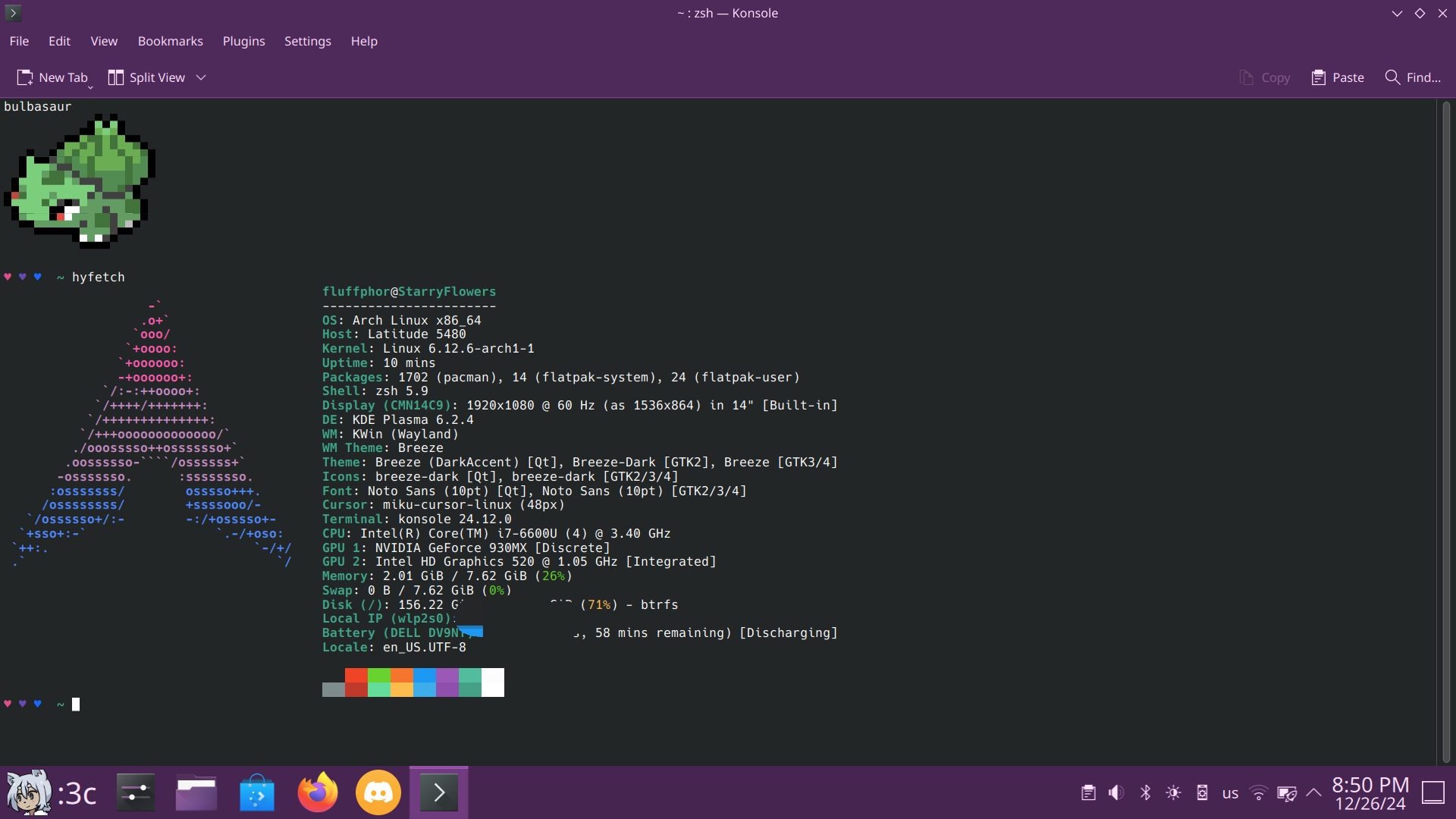Viewport: 1456px width, 819px height.
Task: Expand hidden system tray icons arrow
Action: 1314,793
